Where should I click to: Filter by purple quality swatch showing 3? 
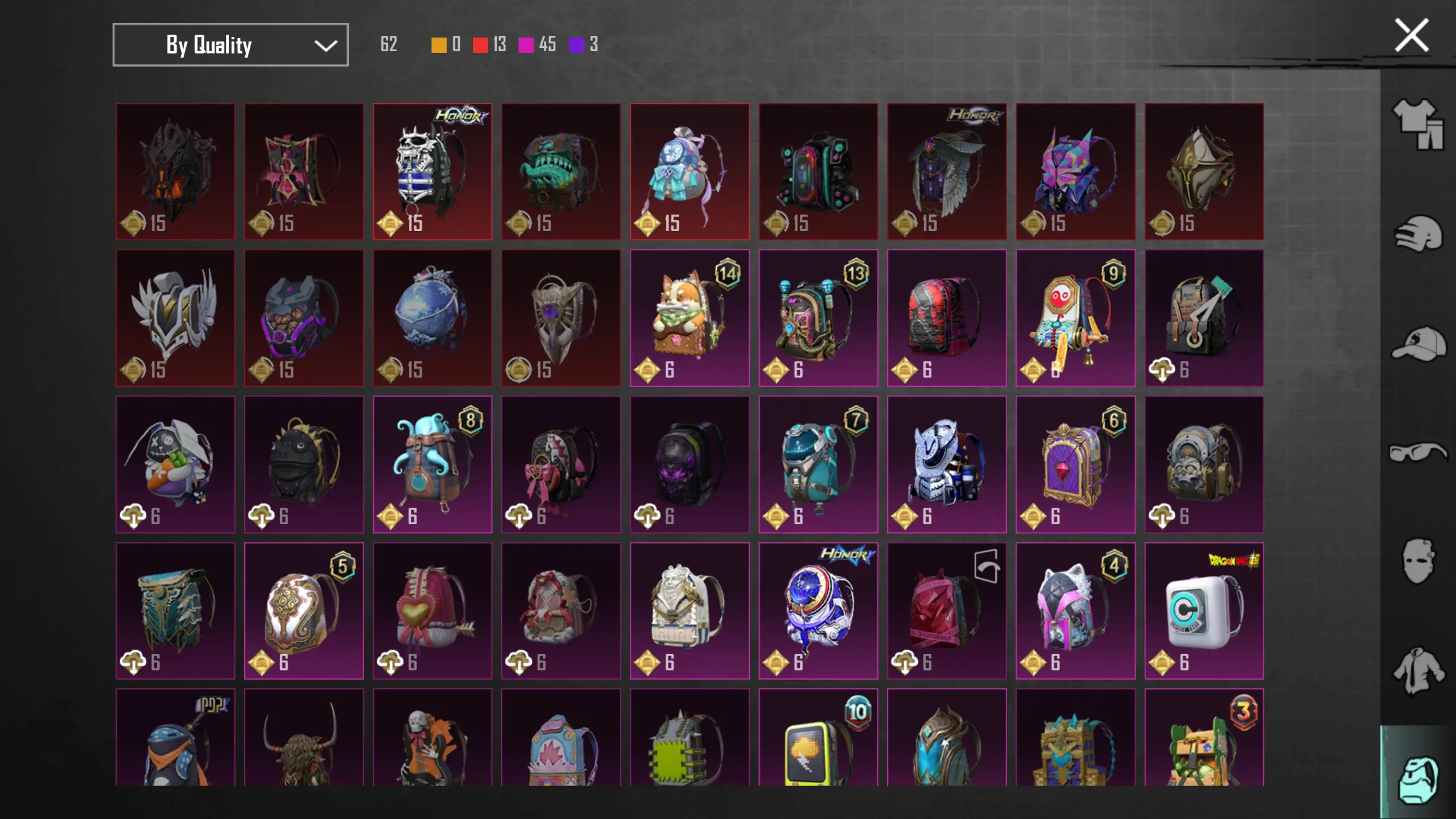[x=576, y=45]
